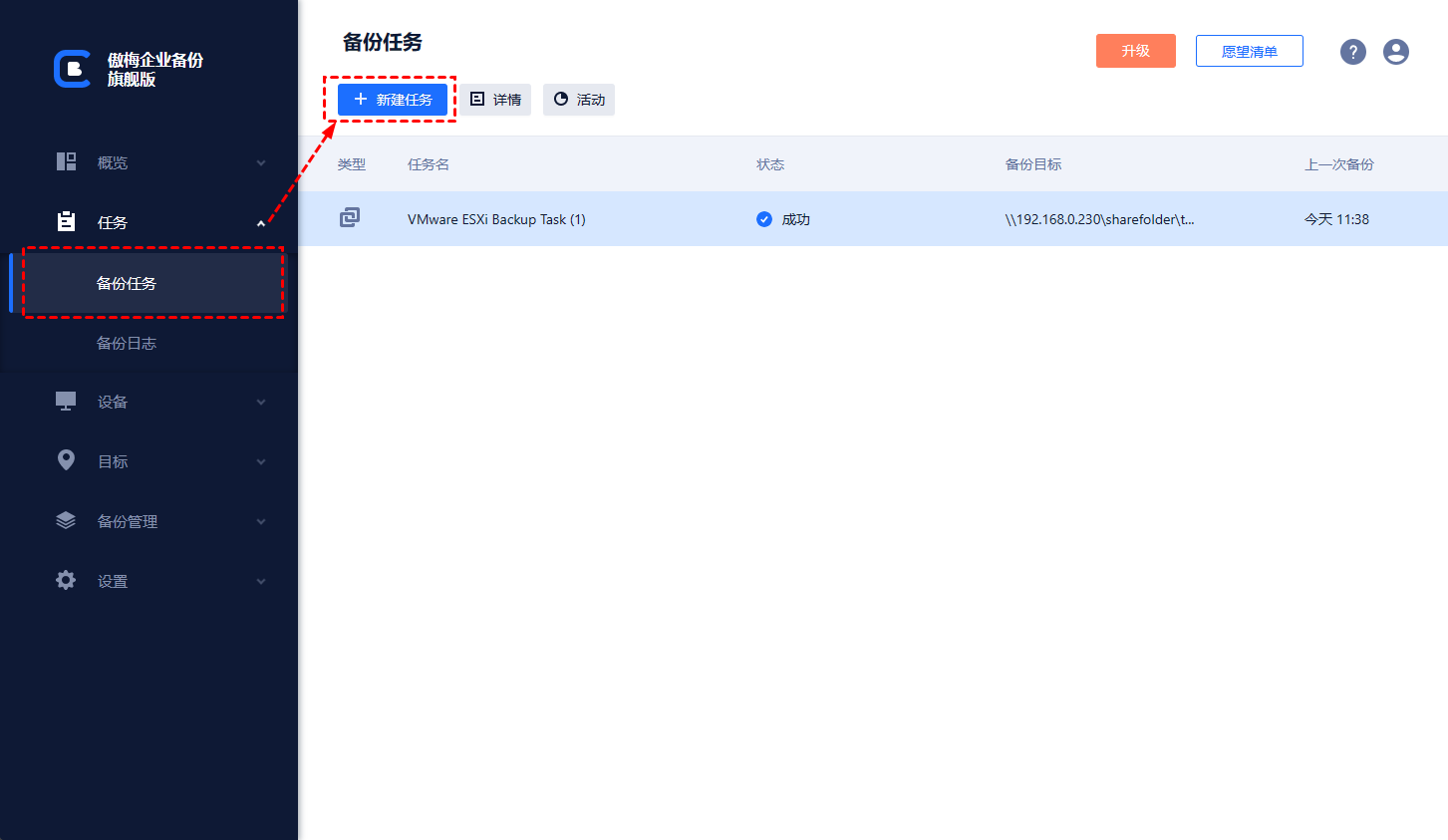Screen dimensions: 1448x840
Task: Open 备份管理 layers icon in sidebar
Action: point(65,520)
